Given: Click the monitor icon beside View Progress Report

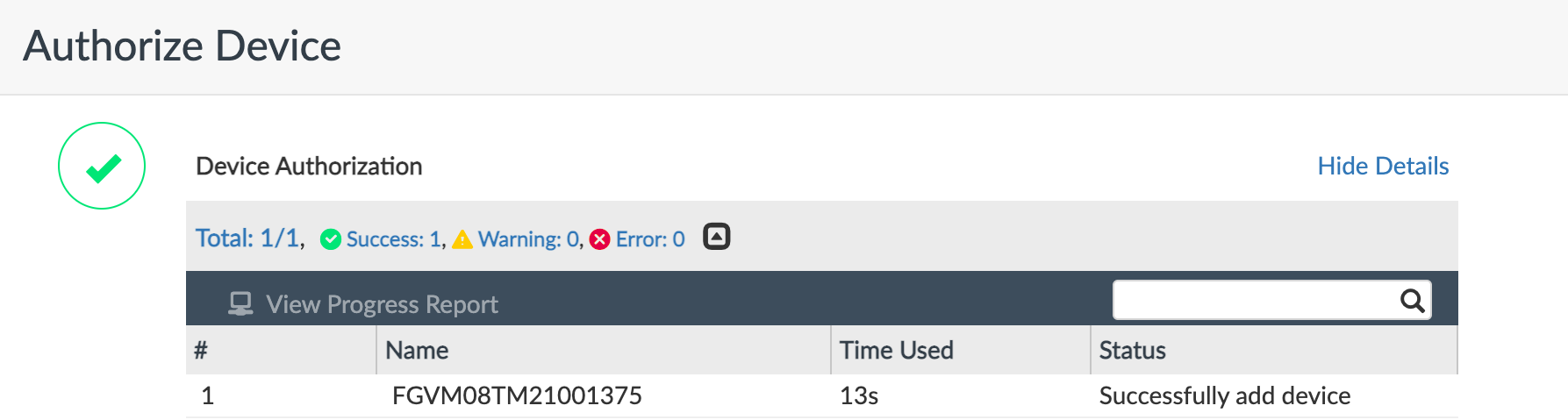Looking at the screenshot, I should (240, 303).
